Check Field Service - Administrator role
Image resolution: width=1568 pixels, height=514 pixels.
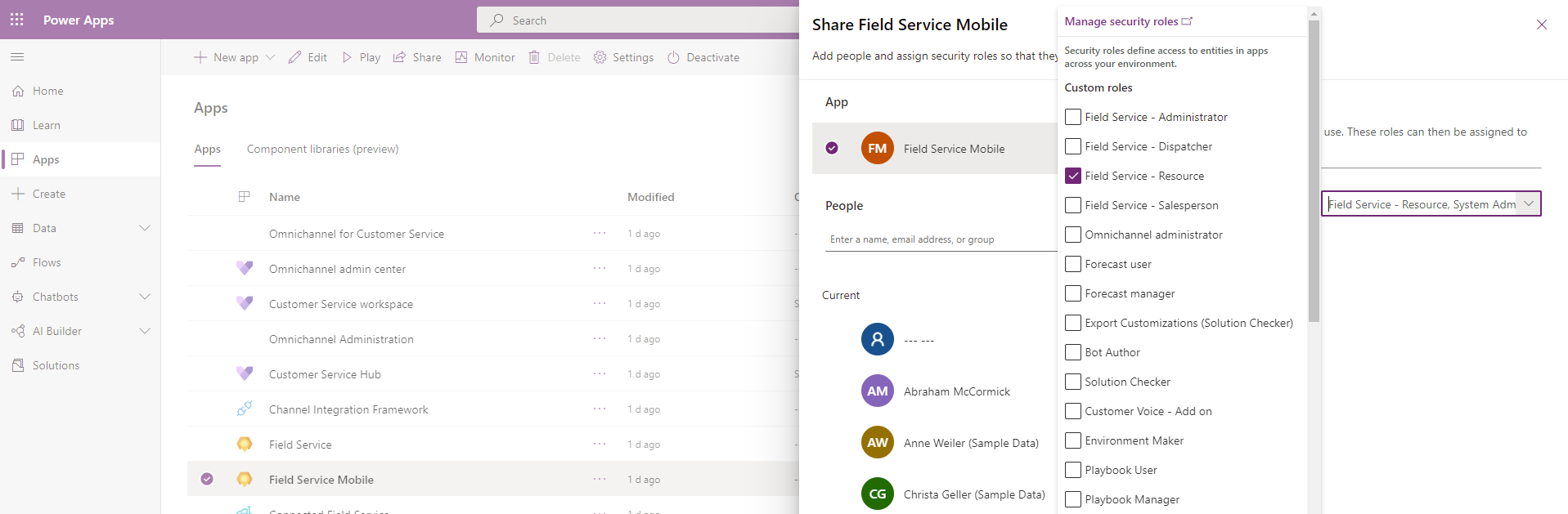pyautogui.click(x=1073, y=117)
